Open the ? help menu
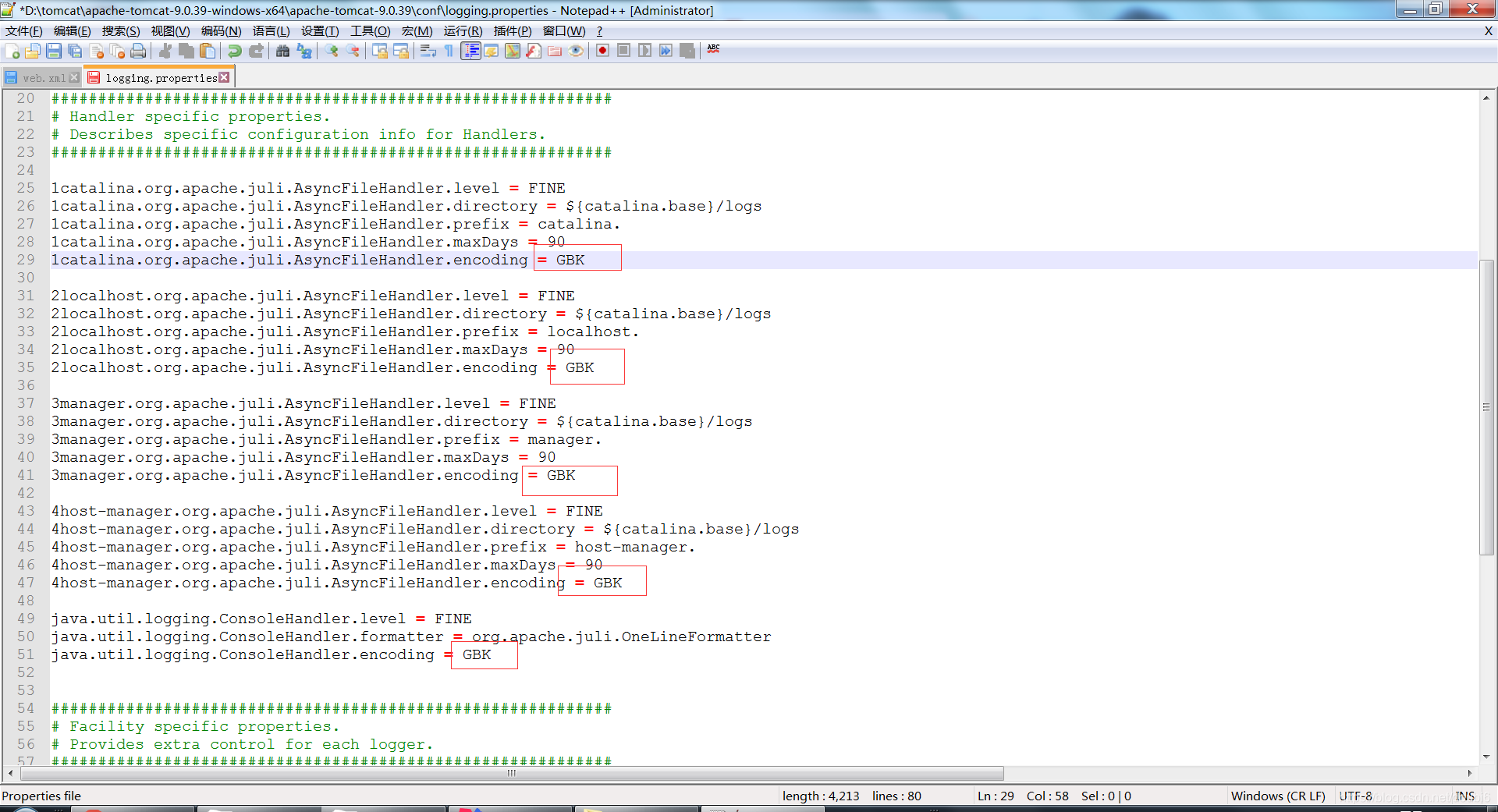Image resolution: width=1498 pixels, height=812 pixels. 599,31
